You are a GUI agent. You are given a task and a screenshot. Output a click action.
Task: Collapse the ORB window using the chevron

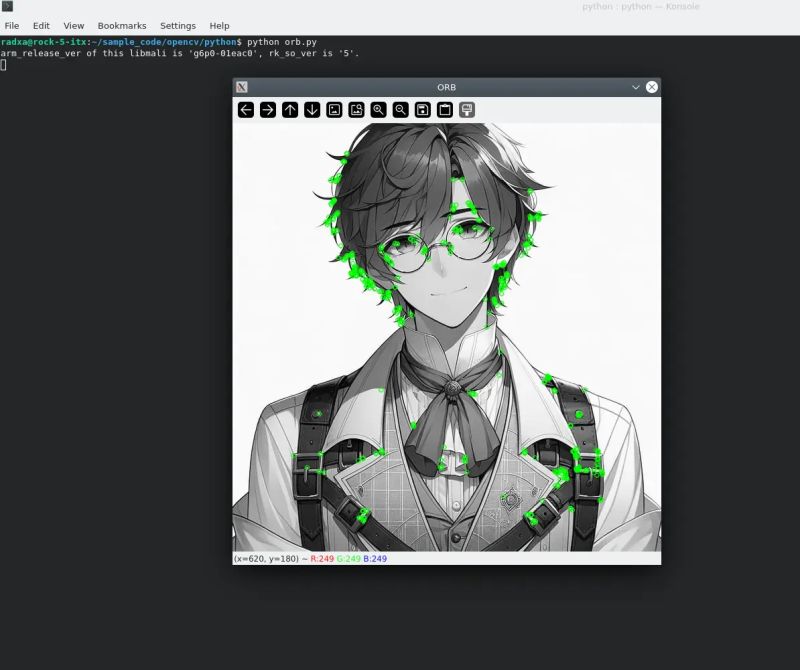(637, 87)
